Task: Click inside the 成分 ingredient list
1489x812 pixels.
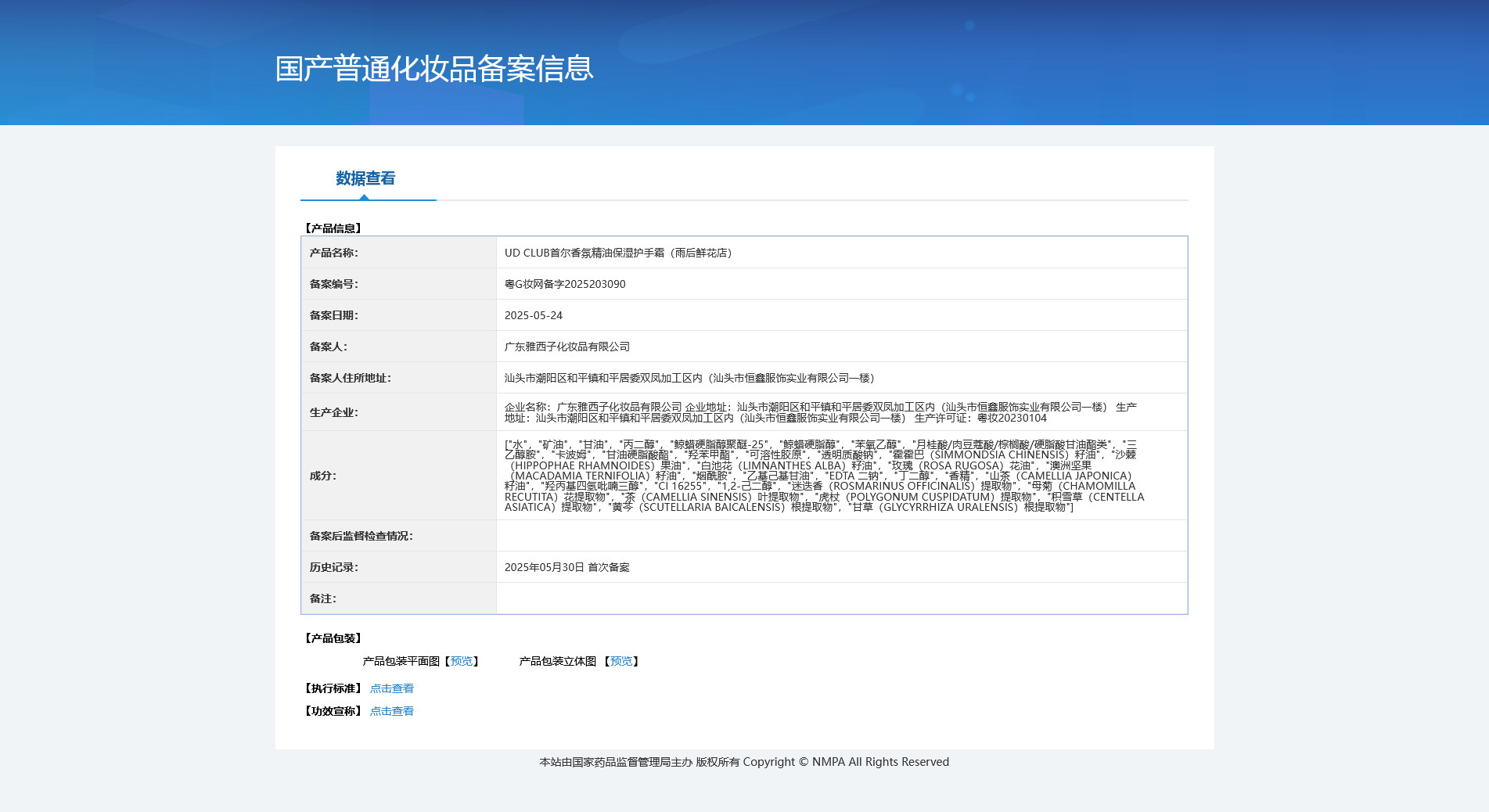Action: 822,476
